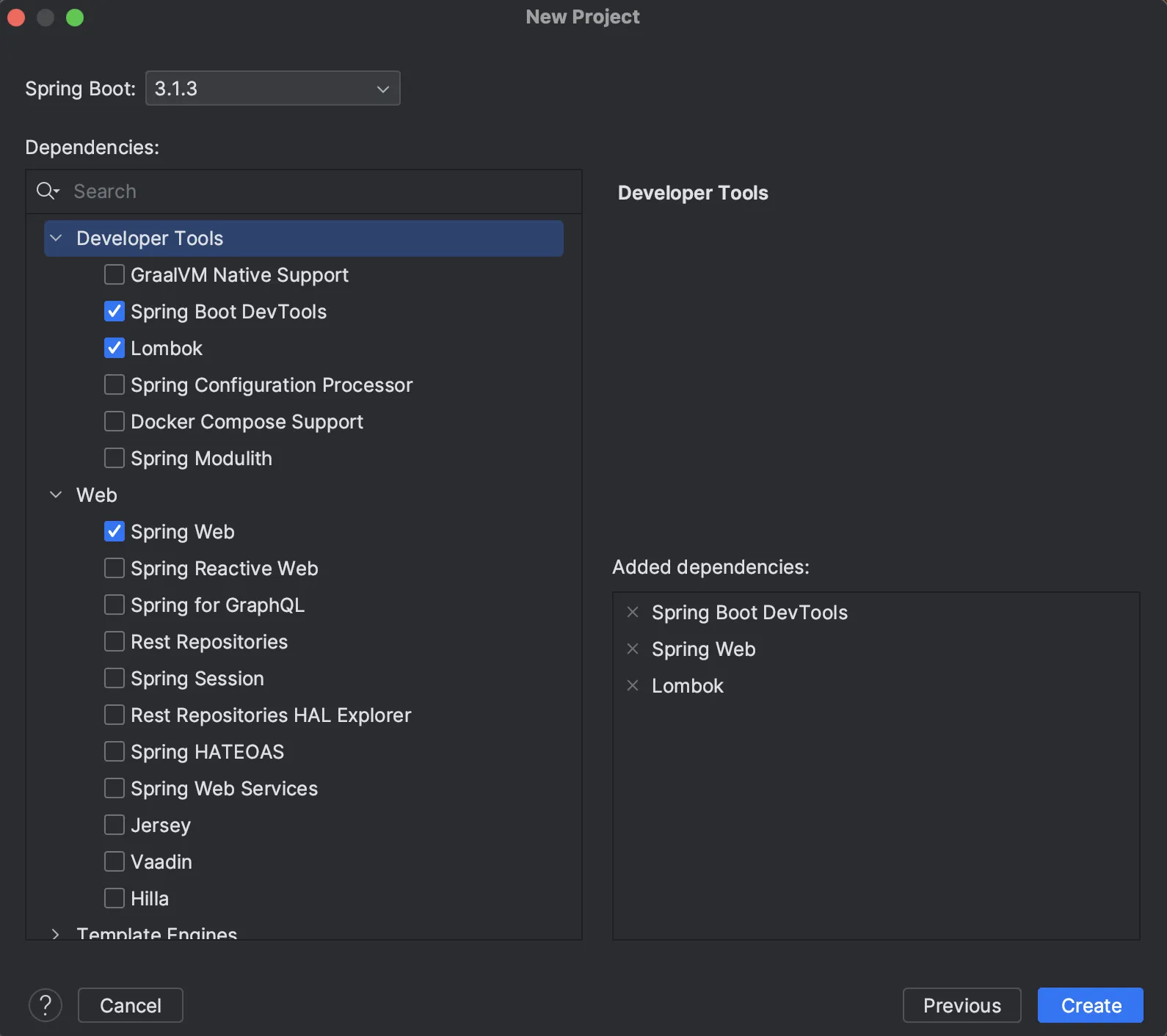Click the Jersey label text
Screen dimensions: 1167x1036
(161, 825)
